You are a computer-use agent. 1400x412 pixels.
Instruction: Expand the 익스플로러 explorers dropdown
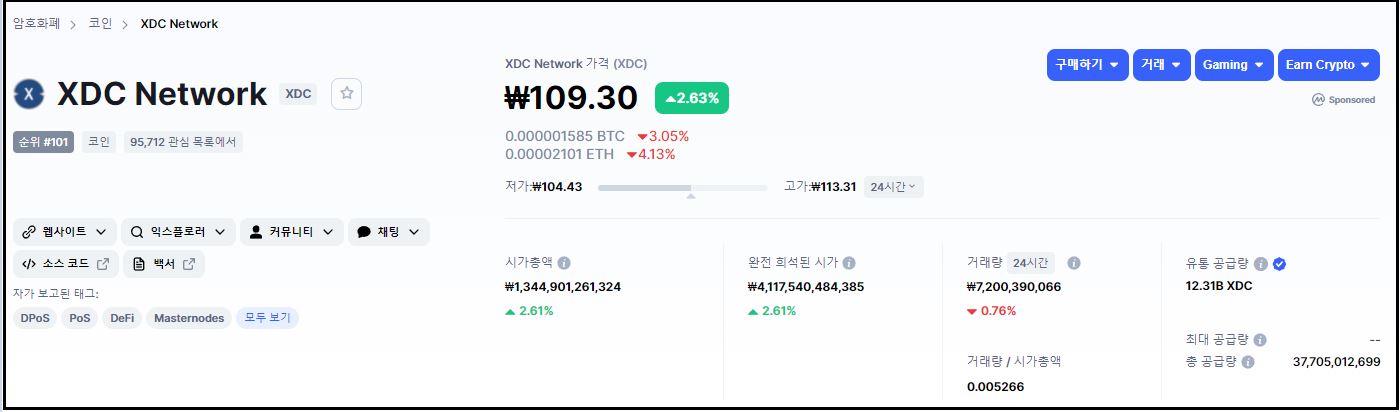[x=178, y=232]
